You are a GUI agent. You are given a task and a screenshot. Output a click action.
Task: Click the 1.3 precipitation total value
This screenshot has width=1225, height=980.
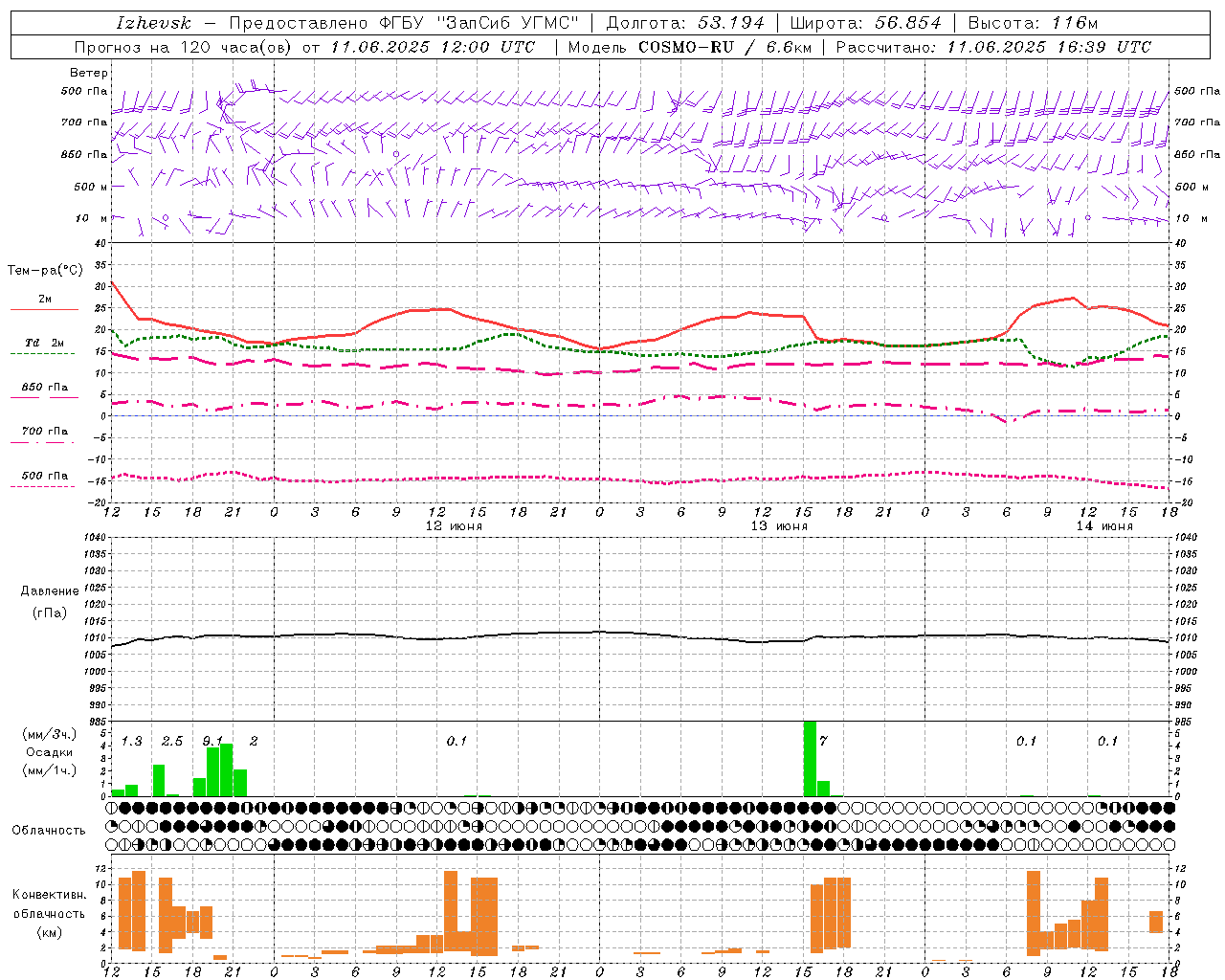click(x=131, y=741)
